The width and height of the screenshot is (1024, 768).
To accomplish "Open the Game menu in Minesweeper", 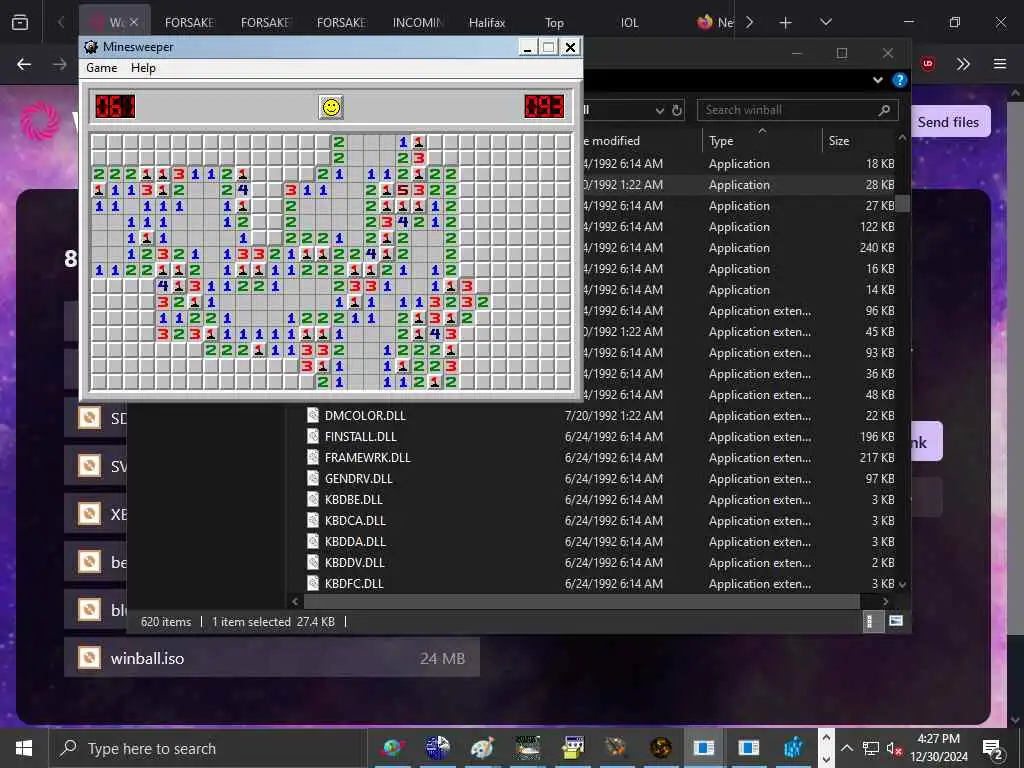I will point(101,68).
